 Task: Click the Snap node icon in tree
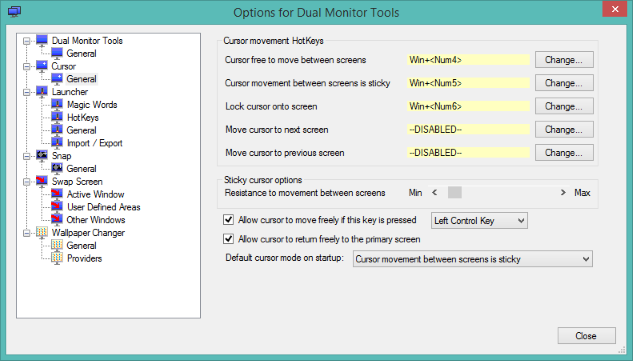click(42, 156)
